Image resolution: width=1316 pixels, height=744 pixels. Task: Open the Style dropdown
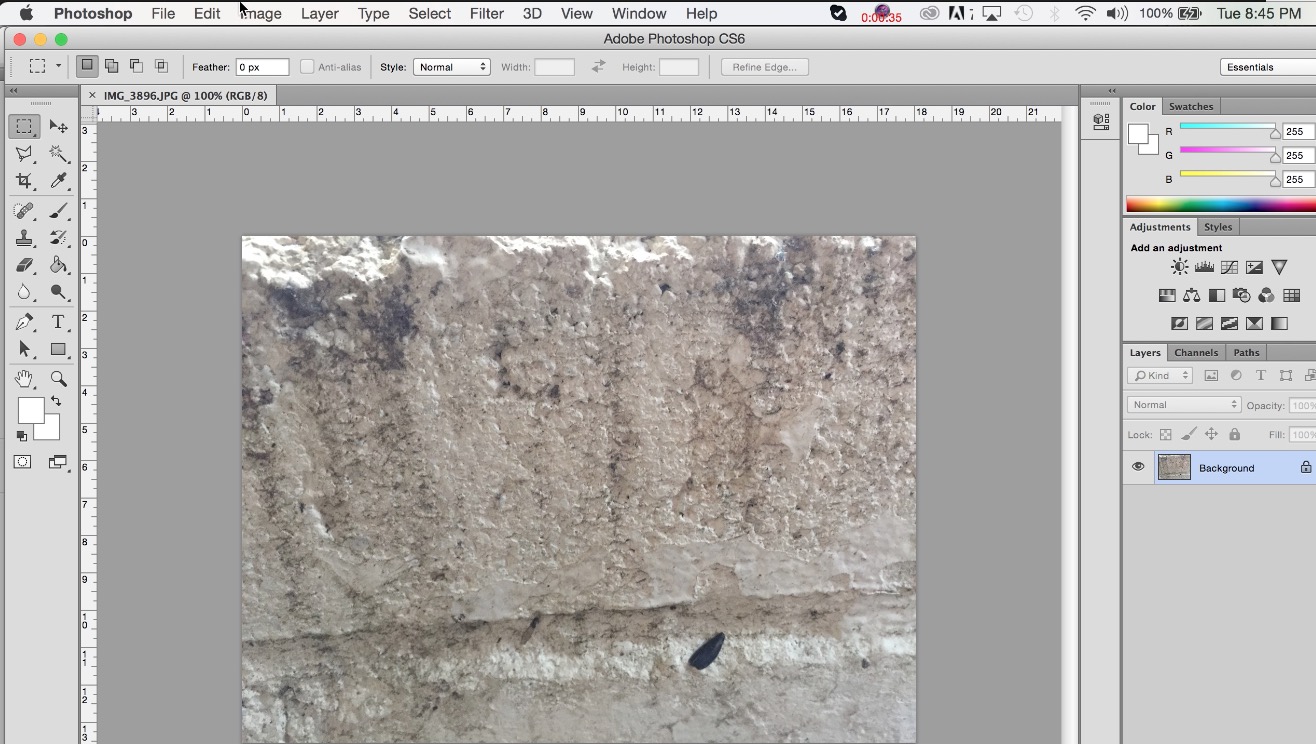[452, 67]
